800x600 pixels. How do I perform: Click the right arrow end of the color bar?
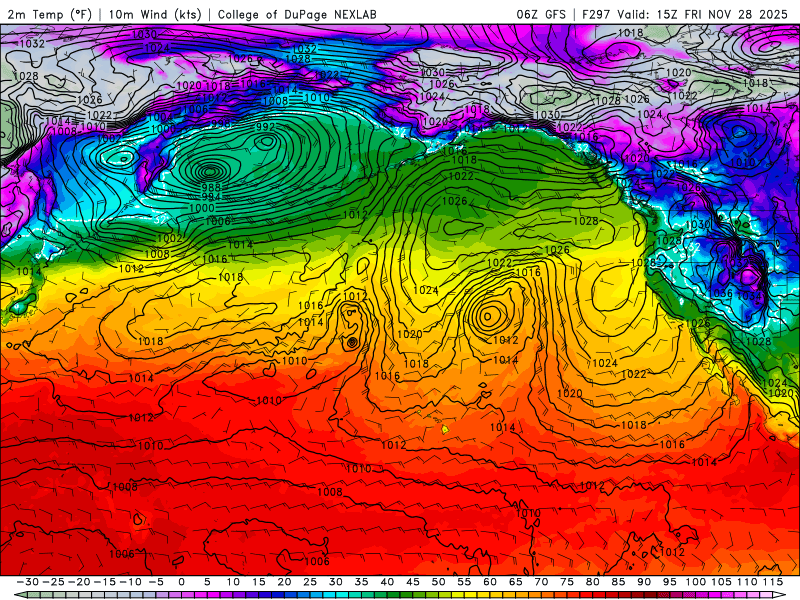[781, 595]
